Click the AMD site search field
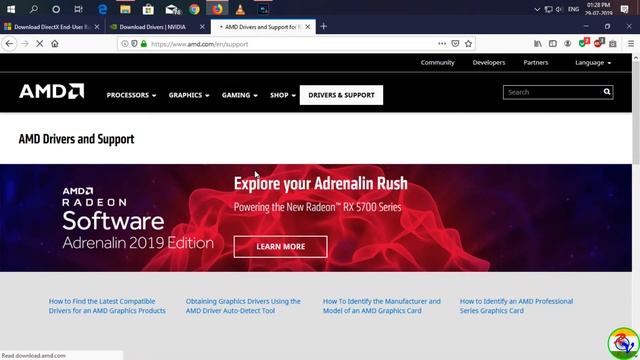Screen dimensions: 640x360 [553, 92]
